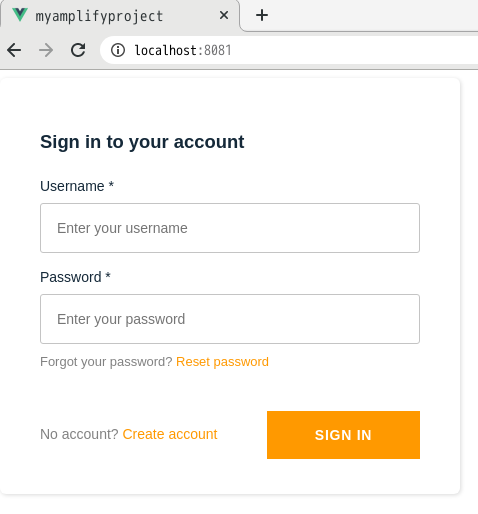The image size is (478, 514).
Task: Click into the Enter your username field
Action: click(230, 228)
